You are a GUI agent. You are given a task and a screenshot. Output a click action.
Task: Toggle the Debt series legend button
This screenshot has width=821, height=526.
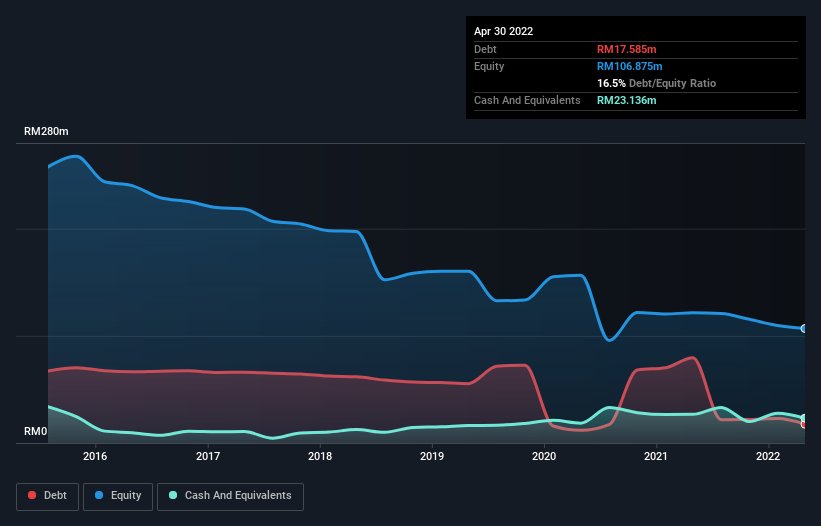(47, 496)
